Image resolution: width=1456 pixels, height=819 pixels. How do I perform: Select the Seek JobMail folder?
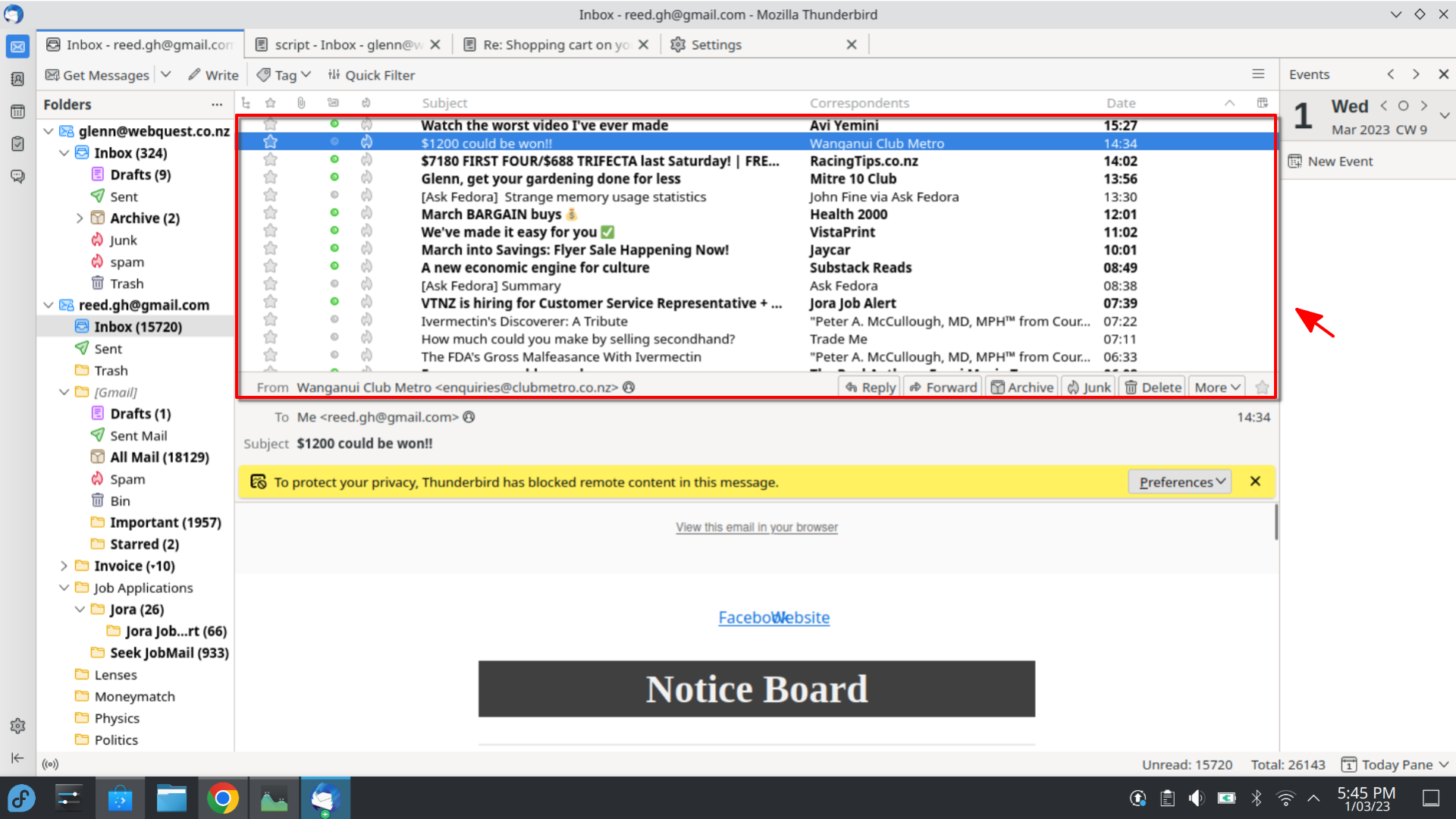click(x=168, y=653)
